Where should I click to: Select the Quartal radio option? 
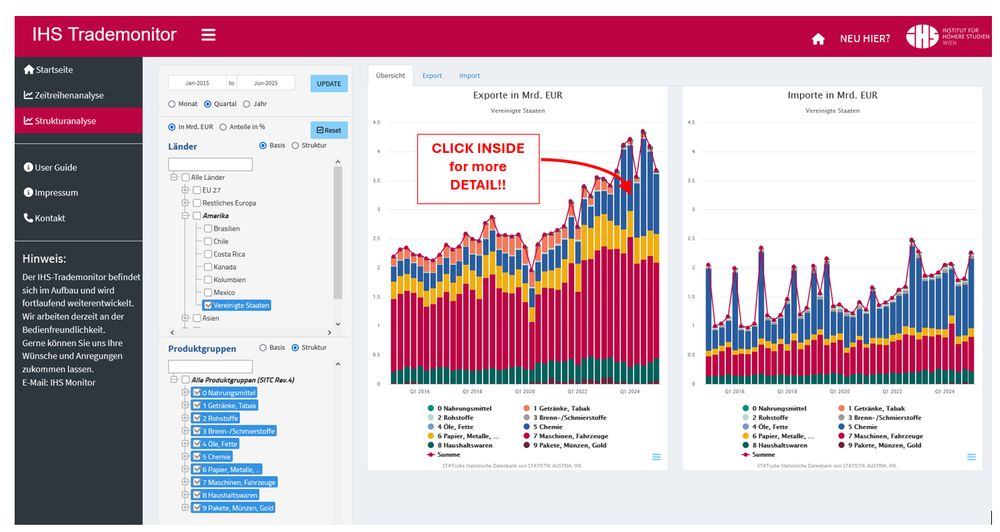[207, 104]
